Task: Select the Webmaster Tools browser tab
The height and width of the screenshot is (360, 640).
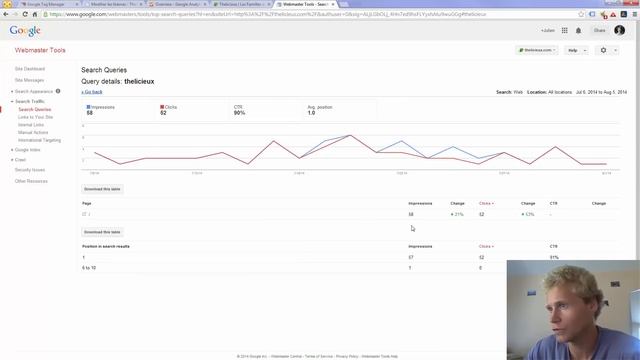Action: click(305, 4)
